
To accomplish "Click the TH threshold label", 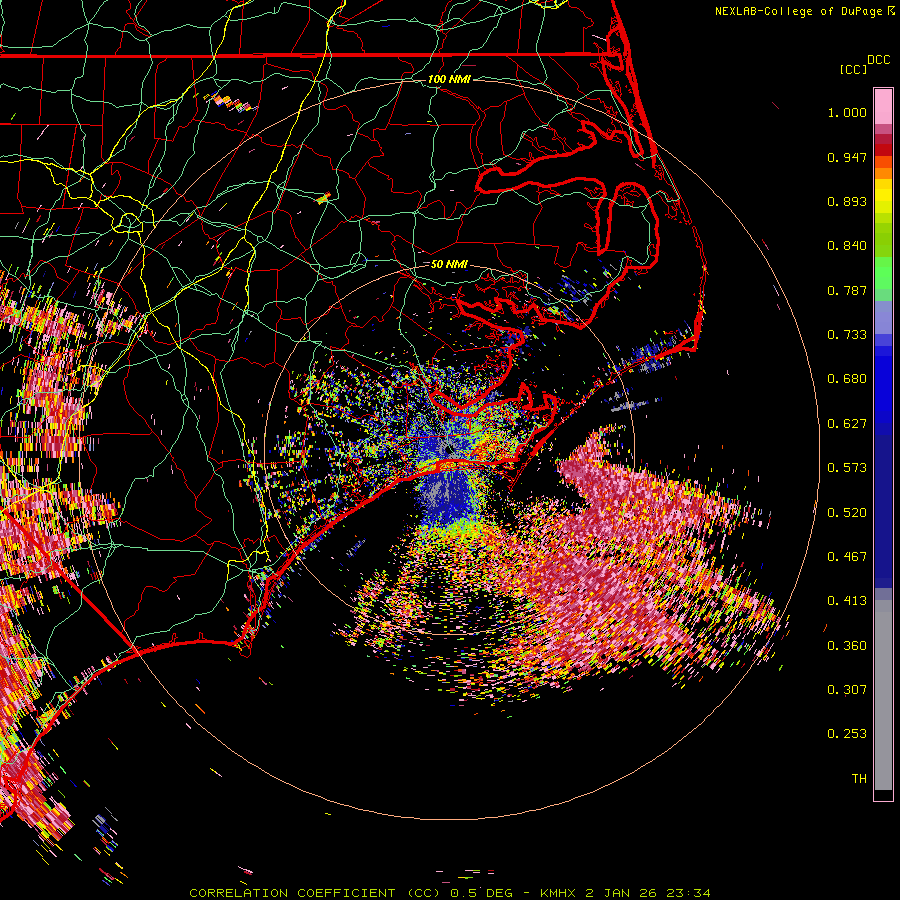I will (859, 779).
